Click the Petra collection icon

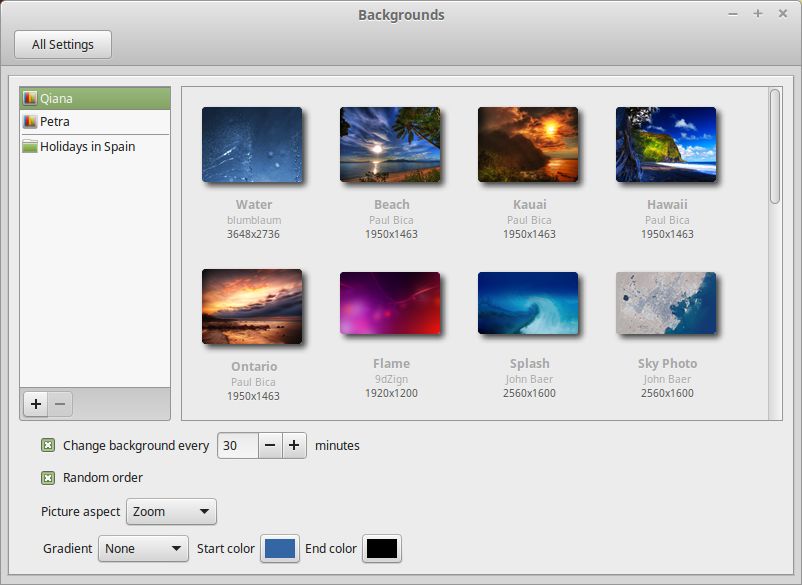click(30, 122)
